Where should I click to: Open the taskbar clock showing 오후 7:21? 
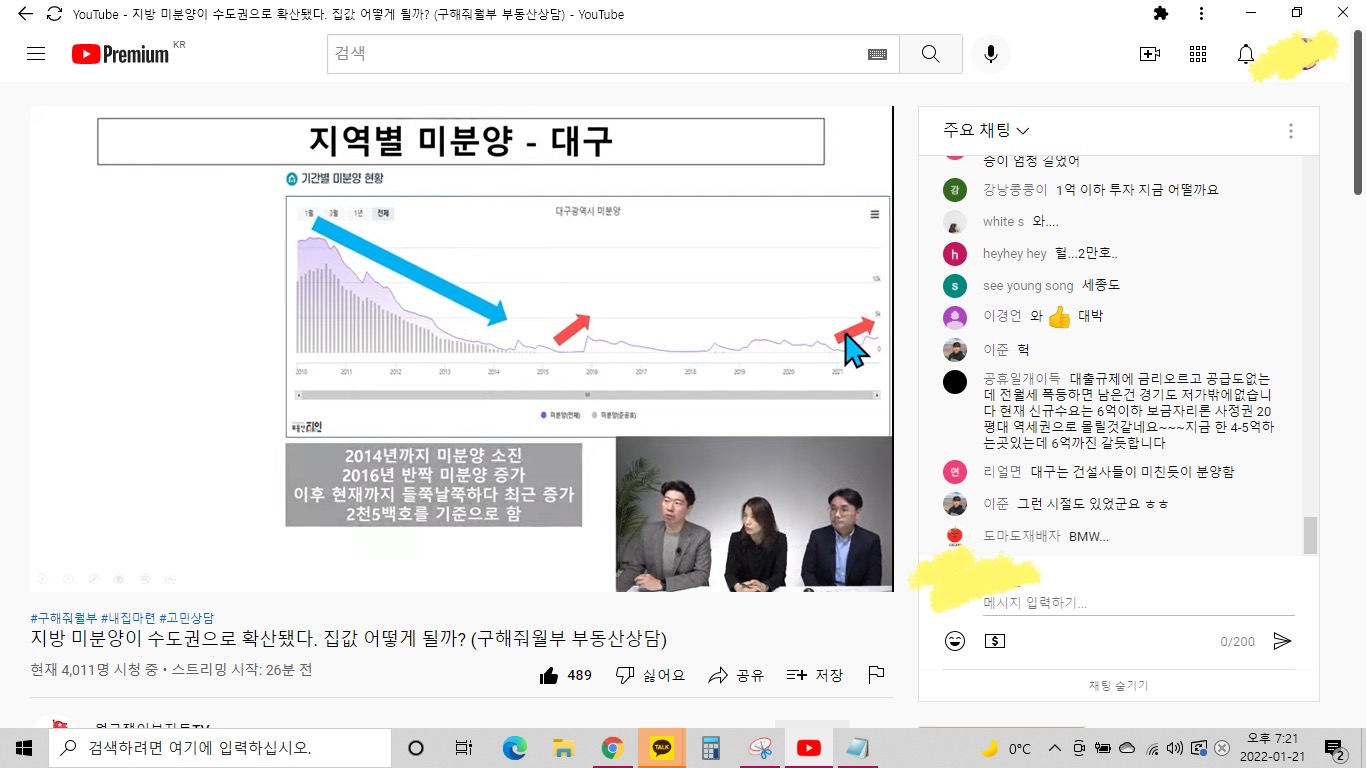pyautogui.click(x=1272, y=748)
